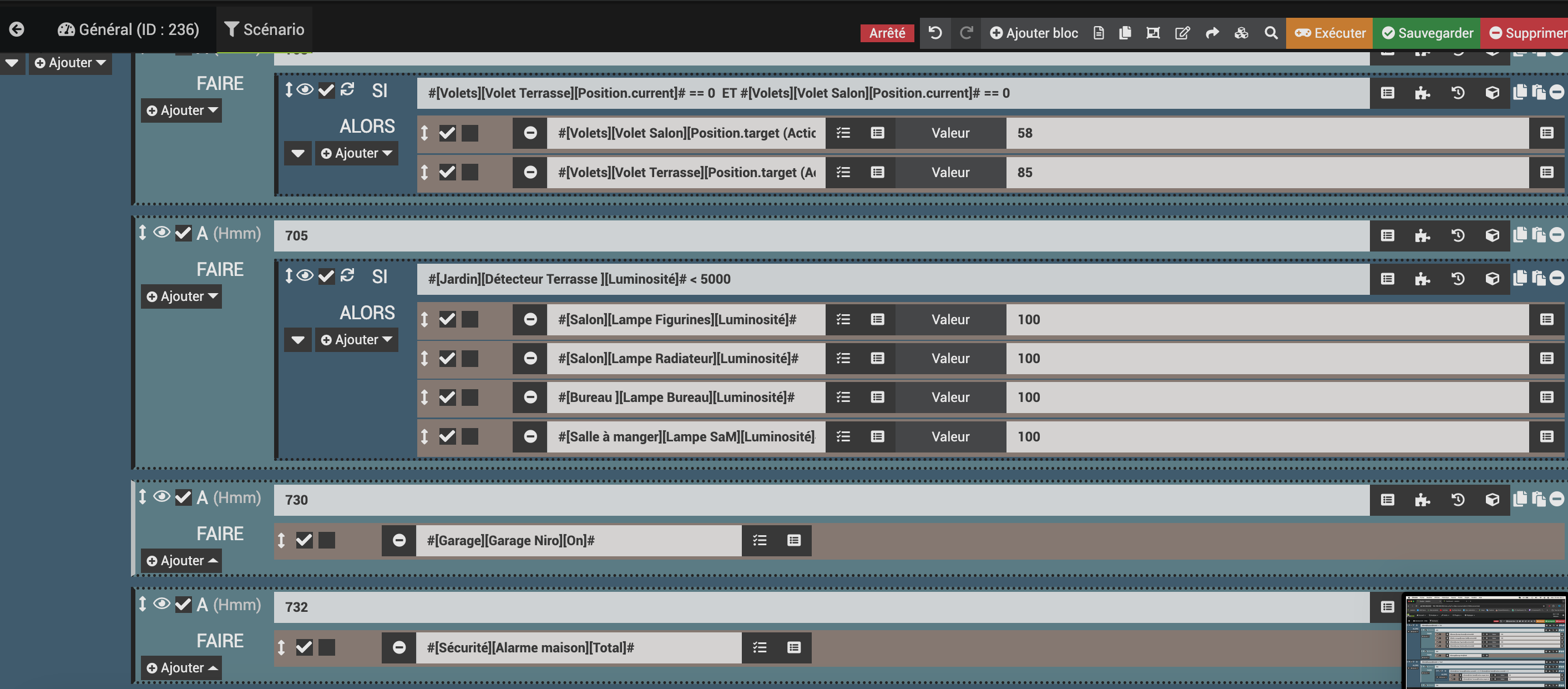The image size is (1568, 689).
Task: Copy block 705 with copy icon
Action: (x=1520, y=234)
